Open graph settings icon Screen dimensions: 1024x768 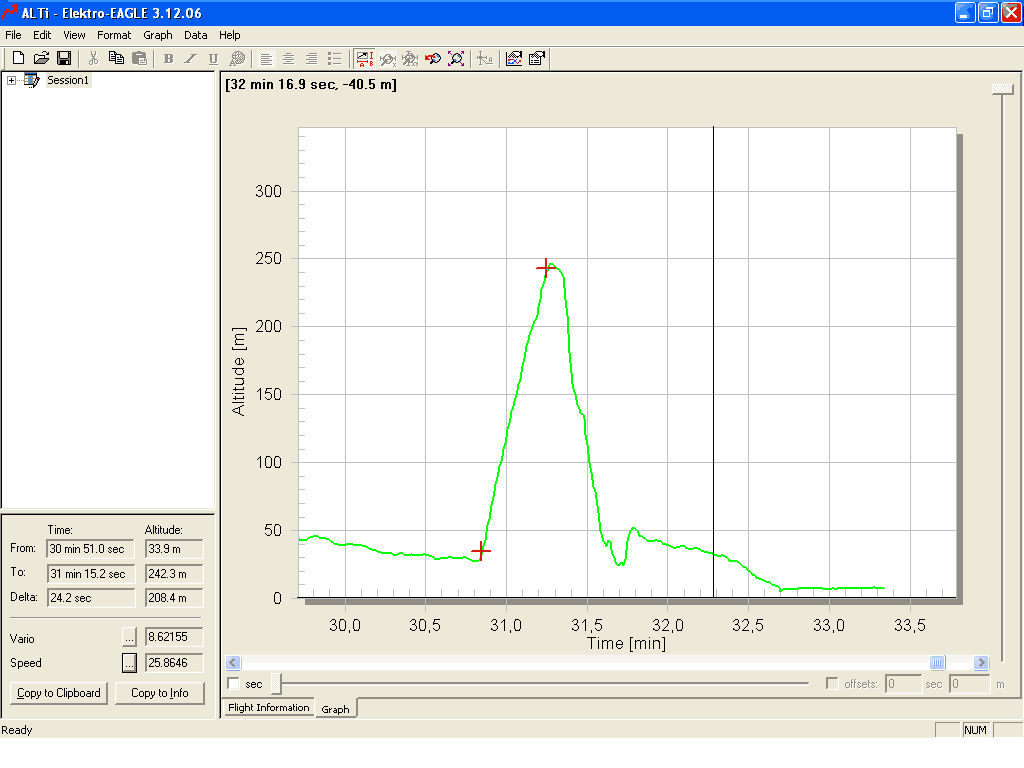pos(514,59)
